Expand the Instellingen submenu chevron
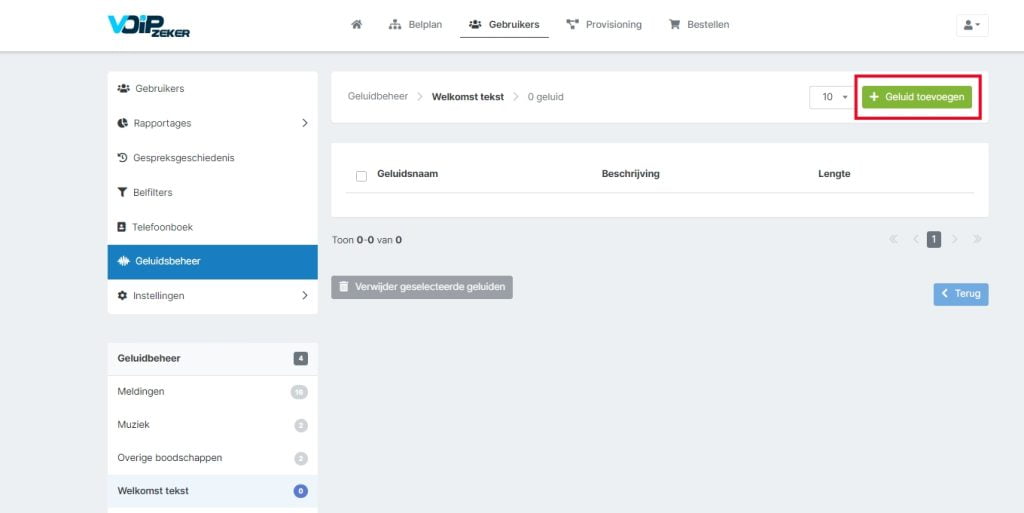The height and width of the screenshot is (513, 1024). [304, 296]
